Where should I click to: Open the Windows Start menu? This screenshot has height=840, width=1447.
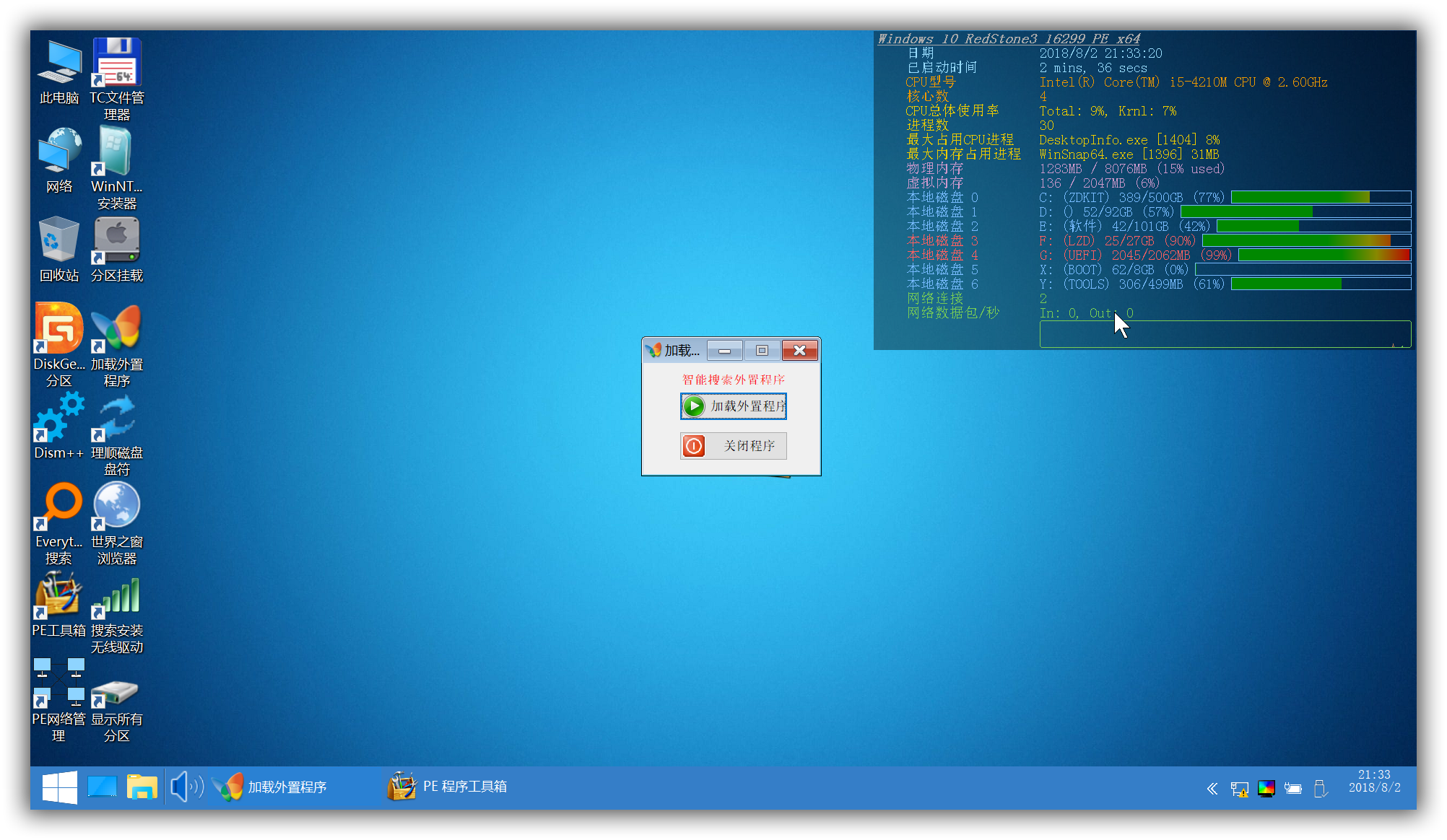click(x=60, y=787)
